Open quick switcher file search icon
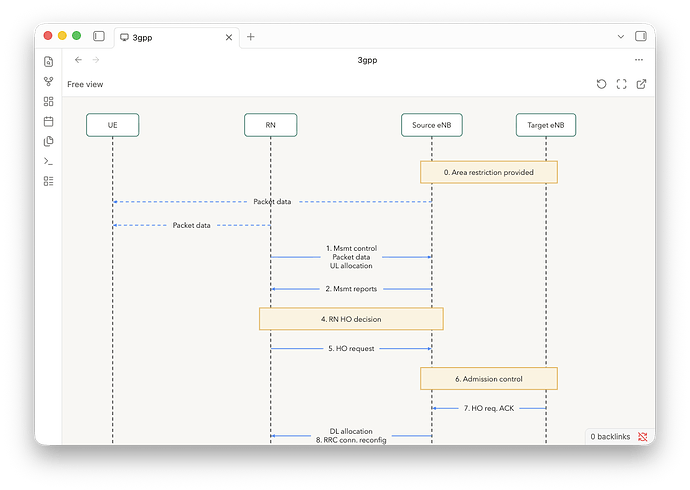The height and width of the screenshot is (490, 690). (49, 62)
